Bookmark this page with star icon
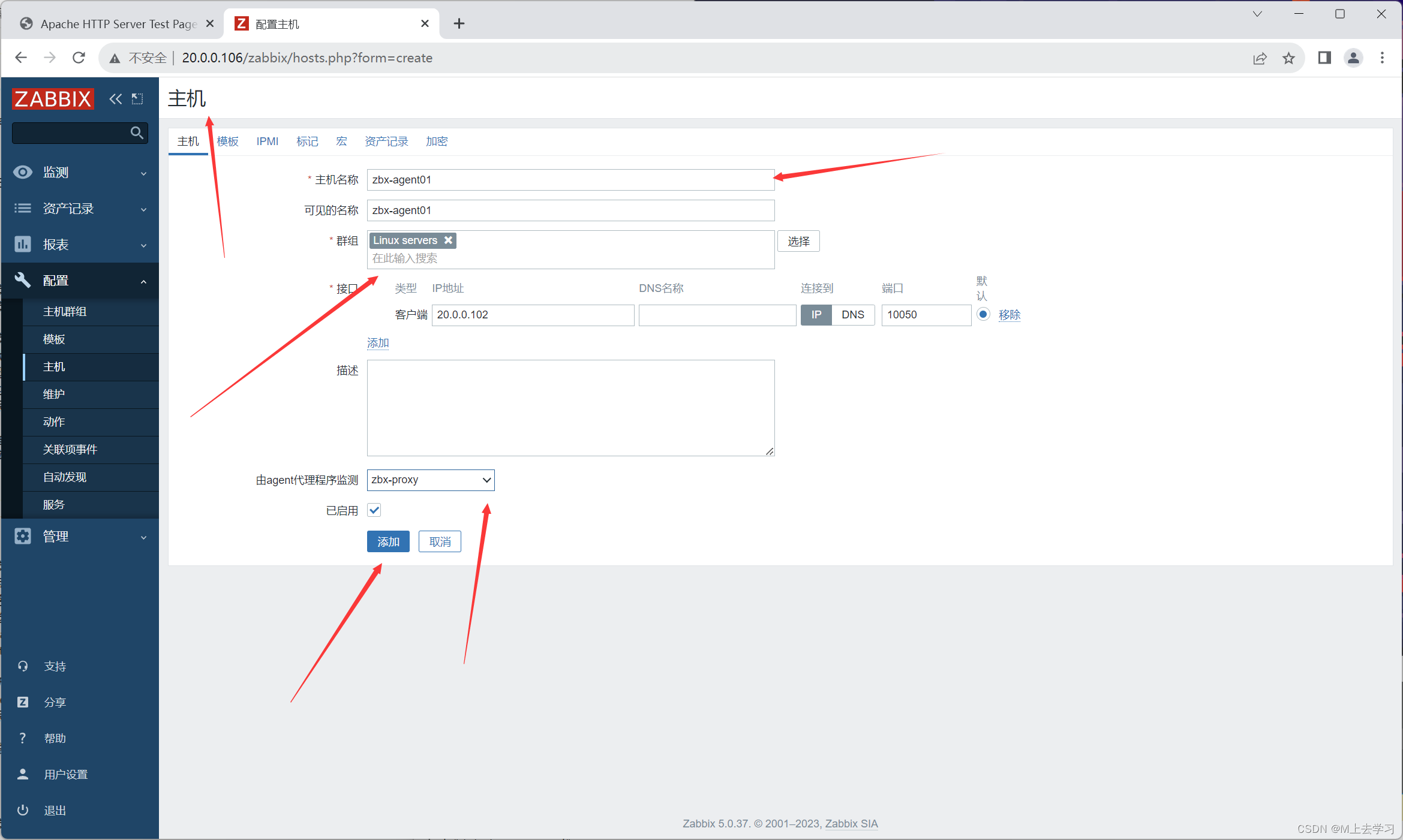The width and height of the screenshot is (1403, 840). pos(1288,58)
